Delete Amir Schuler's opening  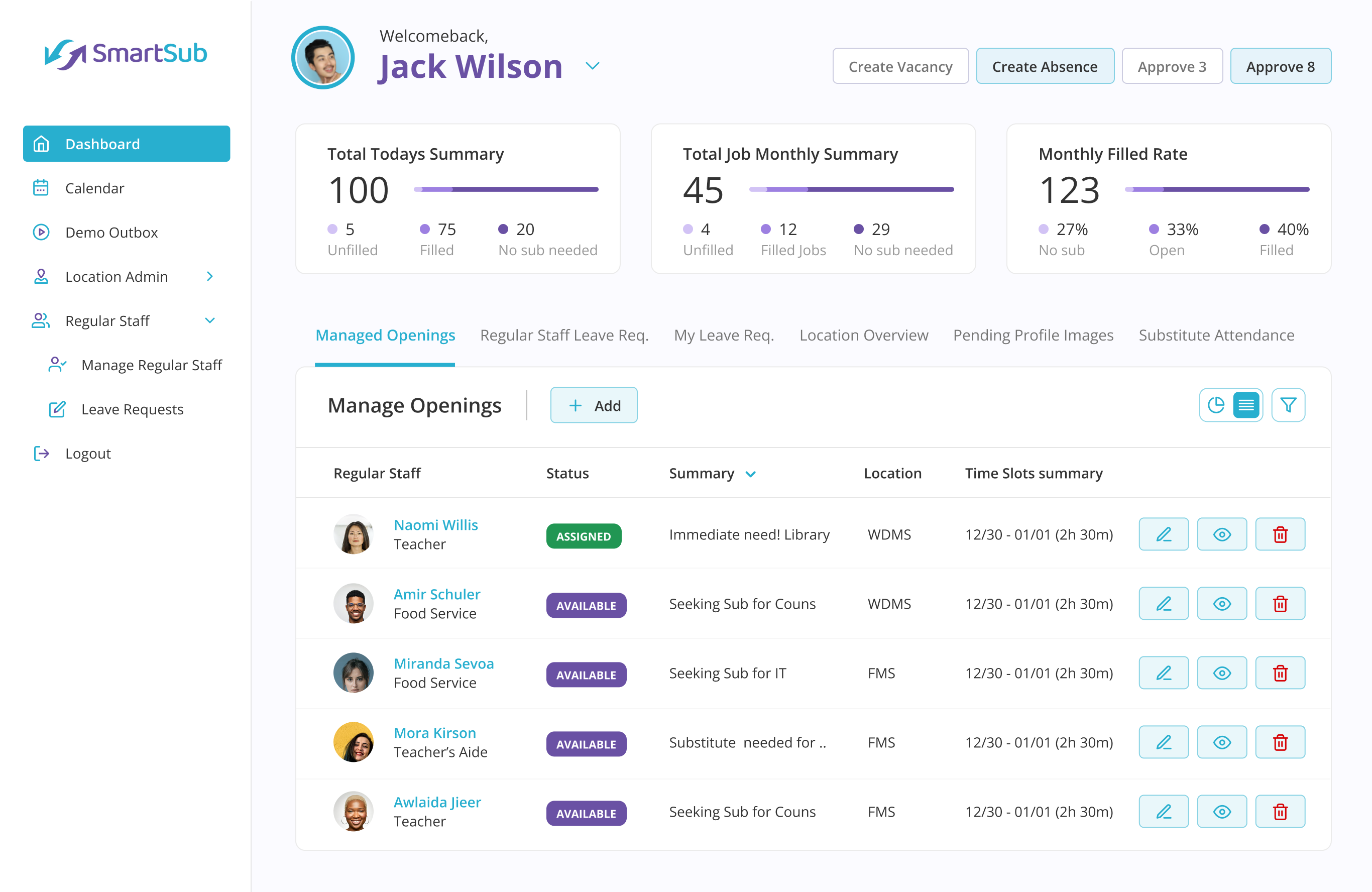coord(1280,604)
